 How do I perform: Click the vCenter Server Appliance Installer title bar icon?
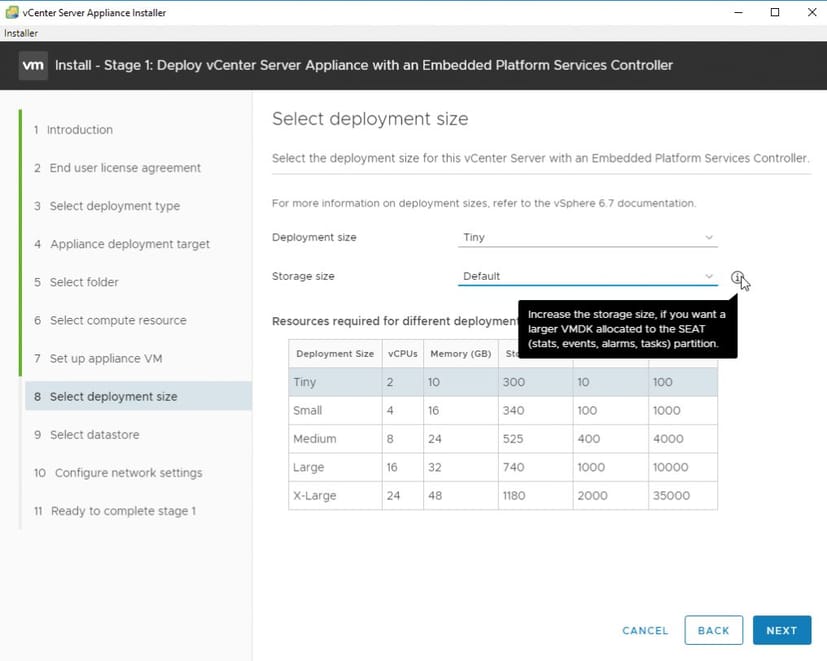[13, 12]
